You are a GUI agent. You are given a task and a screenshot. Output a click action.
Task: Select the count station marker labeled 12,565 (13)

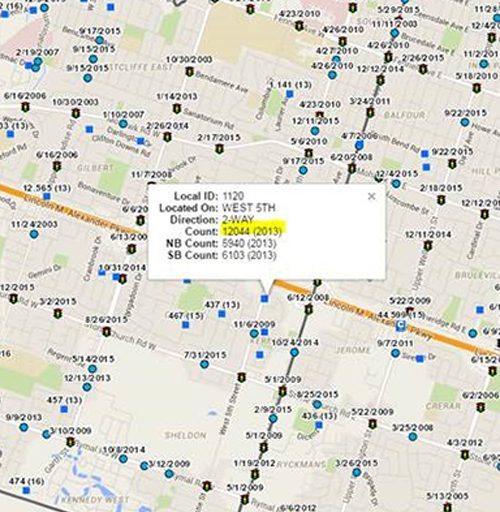(47, 196)
